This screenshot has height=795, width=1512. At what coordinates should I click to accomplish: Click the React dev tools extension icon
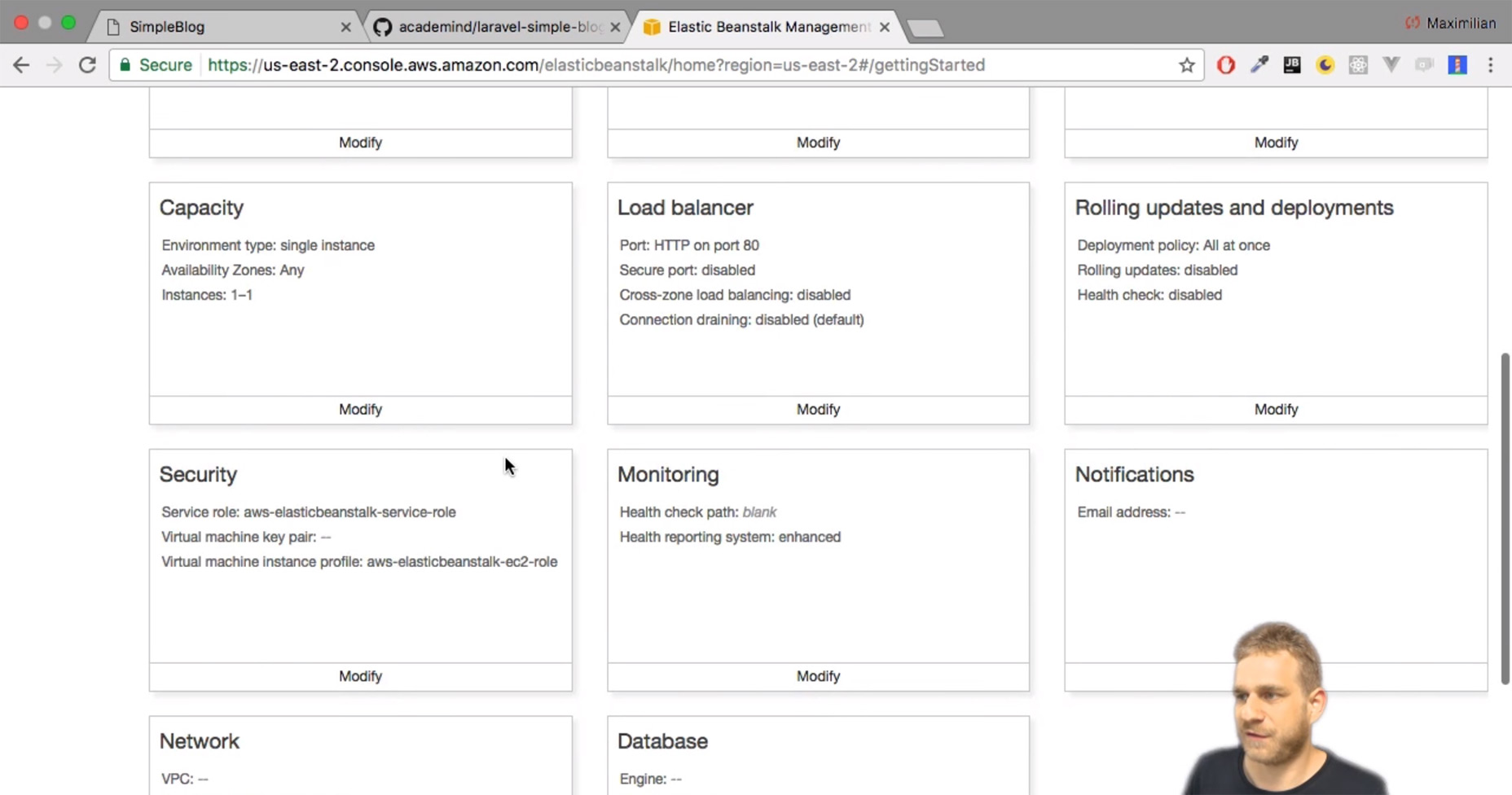pos(1358,65)
